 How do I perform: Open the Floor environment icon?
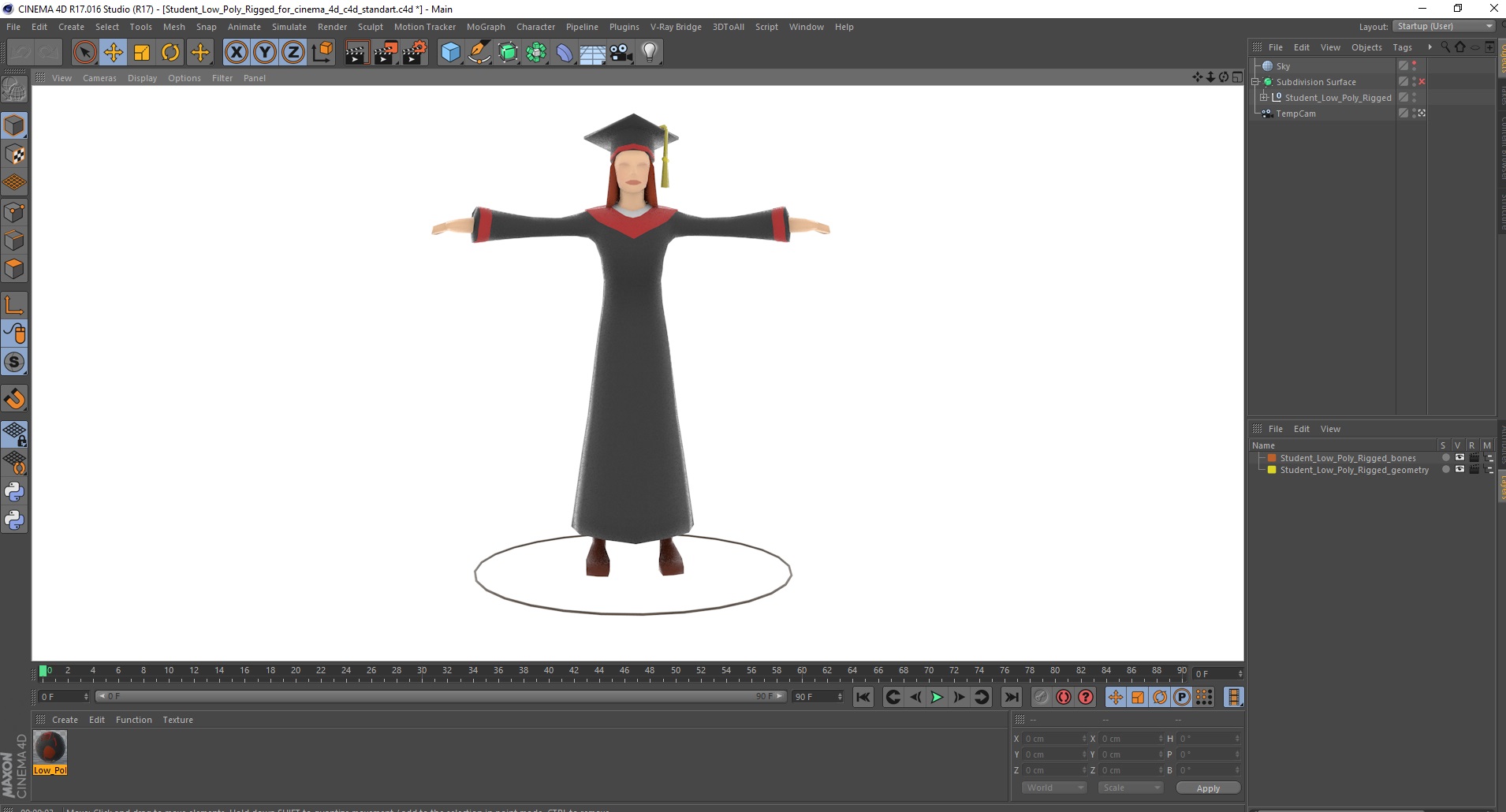tap(593, 53)
